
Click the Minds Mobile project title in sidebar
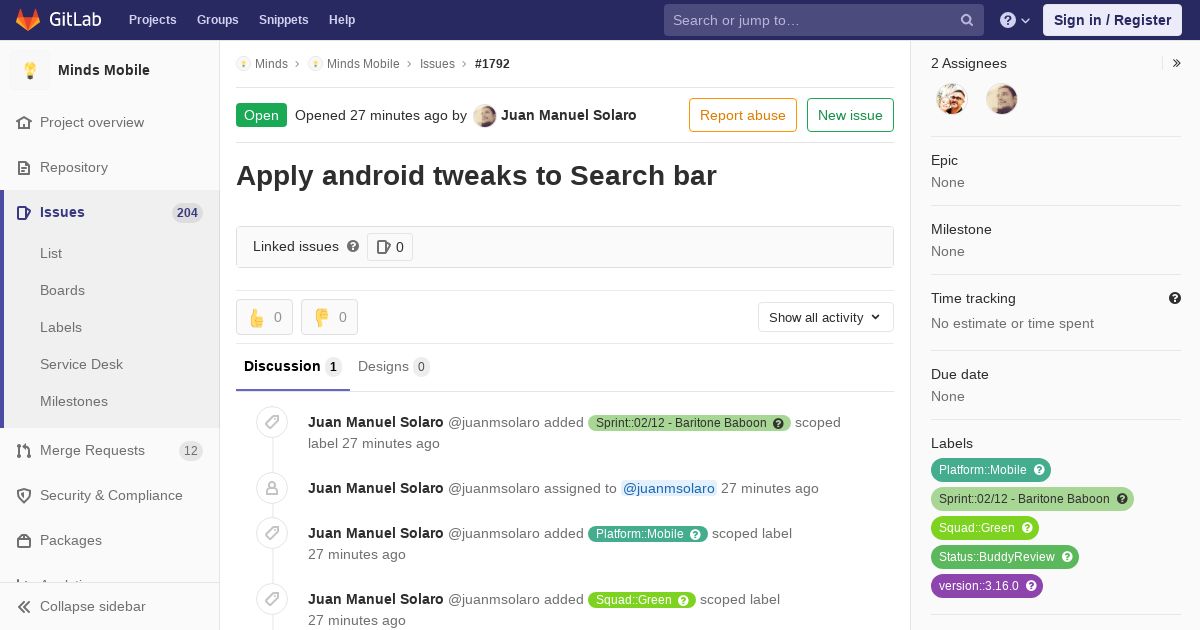click(x=104, y=70)
